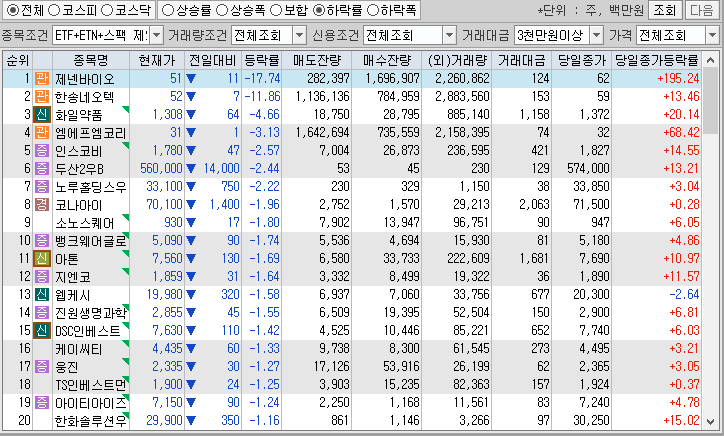
Task: Click the 거래대금 column header
Action: pyautogui.click(x=522, y=60)
